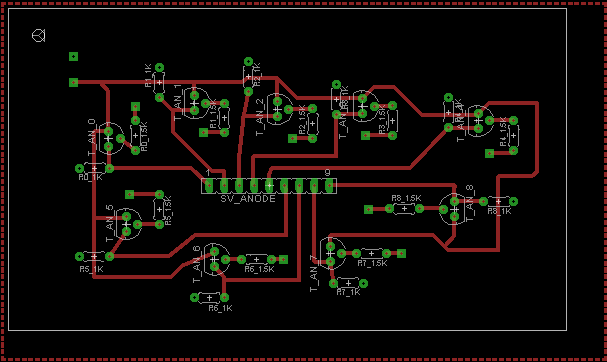Pick the T_AN_7 transistor center cross
Image resolution: width=607 pixels, height=362 pixels.
(x=330, y=254)
